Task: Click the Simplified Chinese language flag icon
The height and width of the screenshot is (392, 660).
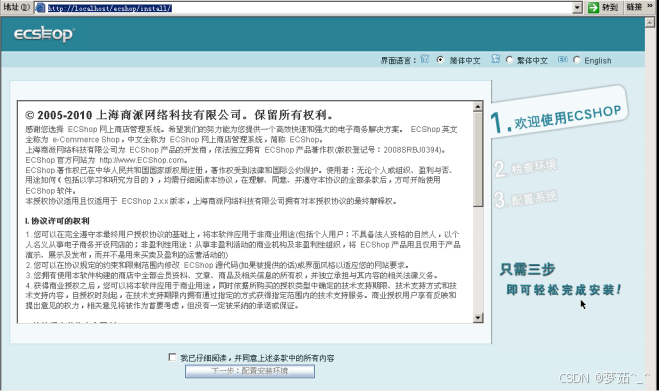Action: click(425, 59)
